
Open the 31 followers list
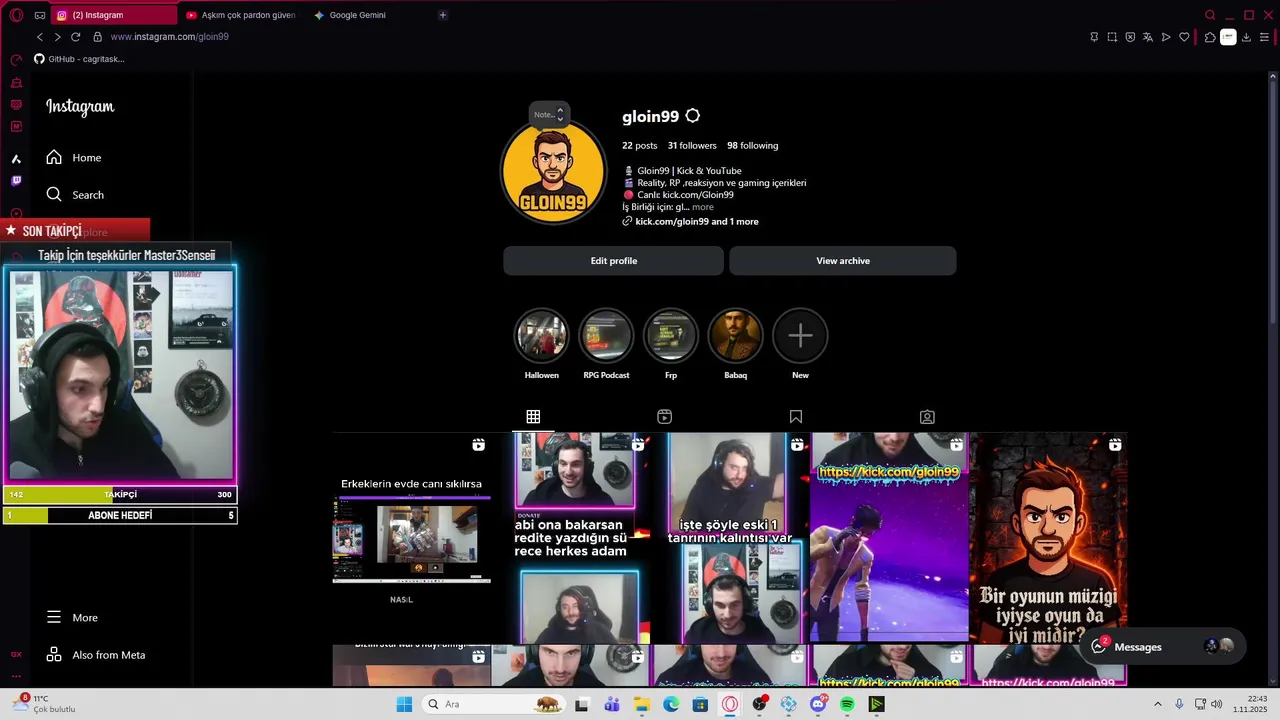coord(692,146)
